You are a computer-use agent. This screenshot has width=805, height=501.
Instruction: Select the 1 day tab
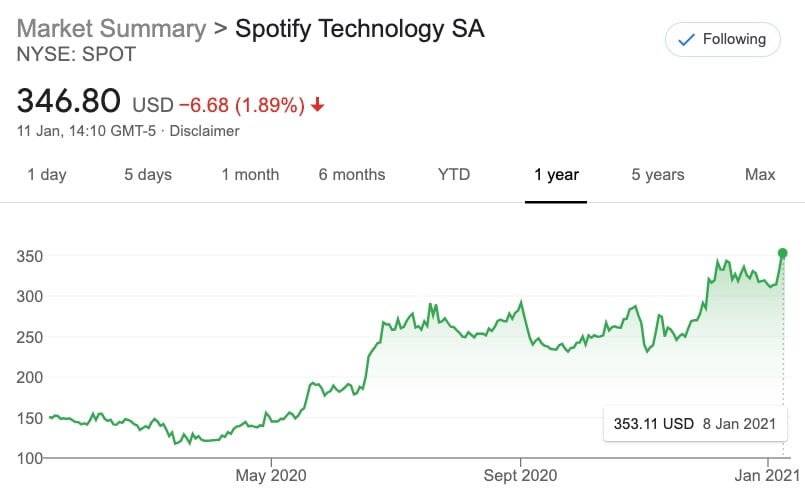point(47,175)
